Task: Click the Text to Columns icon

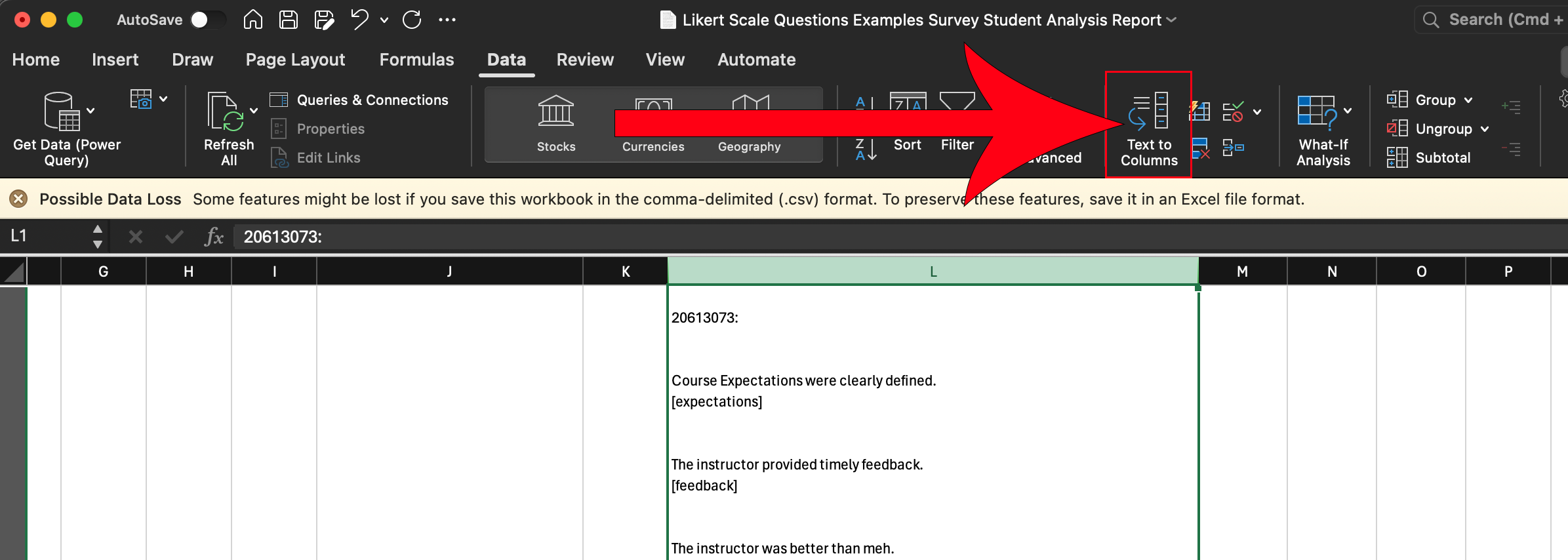Action: pyautogui.click(x=1149, y=111)
